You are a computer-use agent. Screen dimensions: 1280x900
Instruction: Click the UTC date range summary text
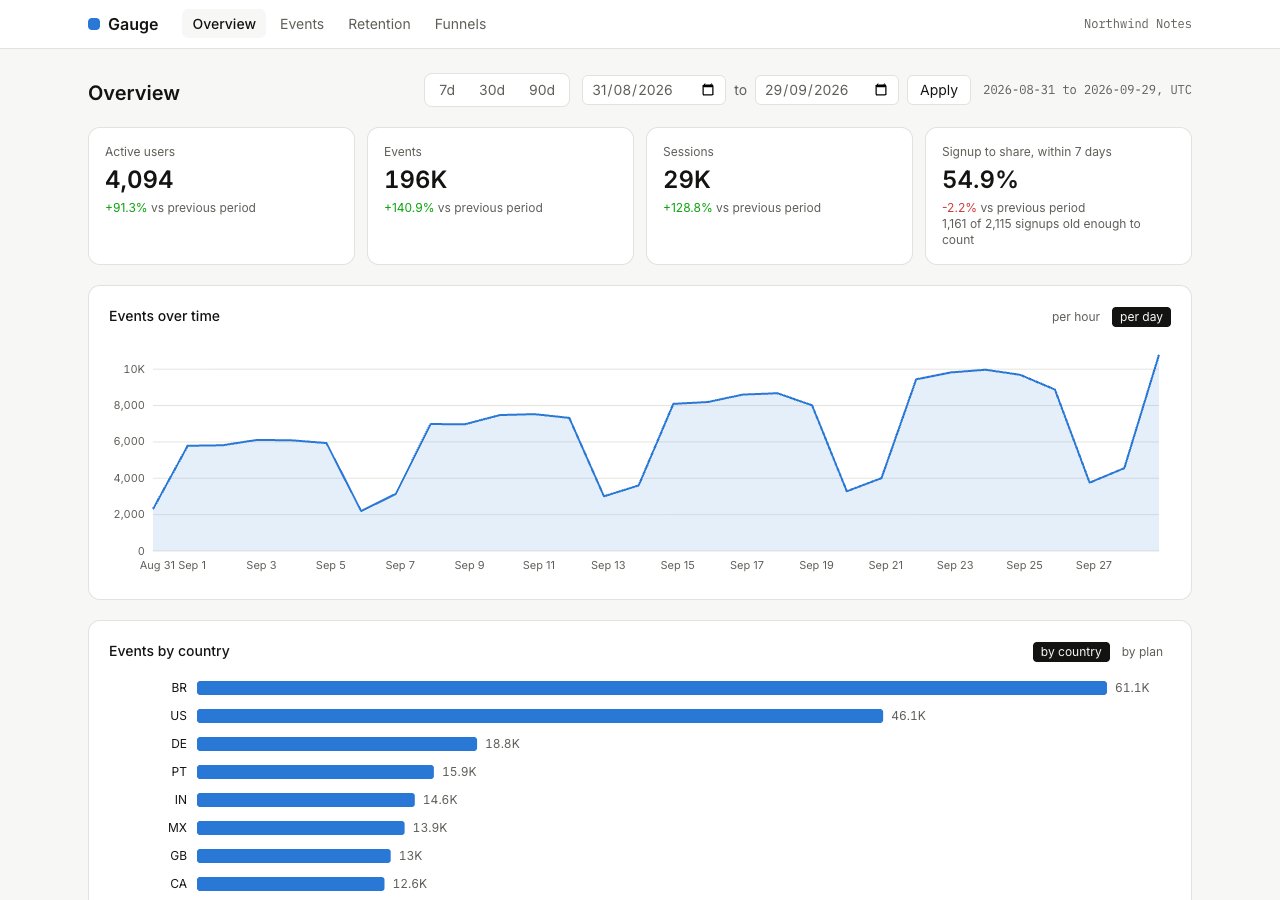(1087, 90)
